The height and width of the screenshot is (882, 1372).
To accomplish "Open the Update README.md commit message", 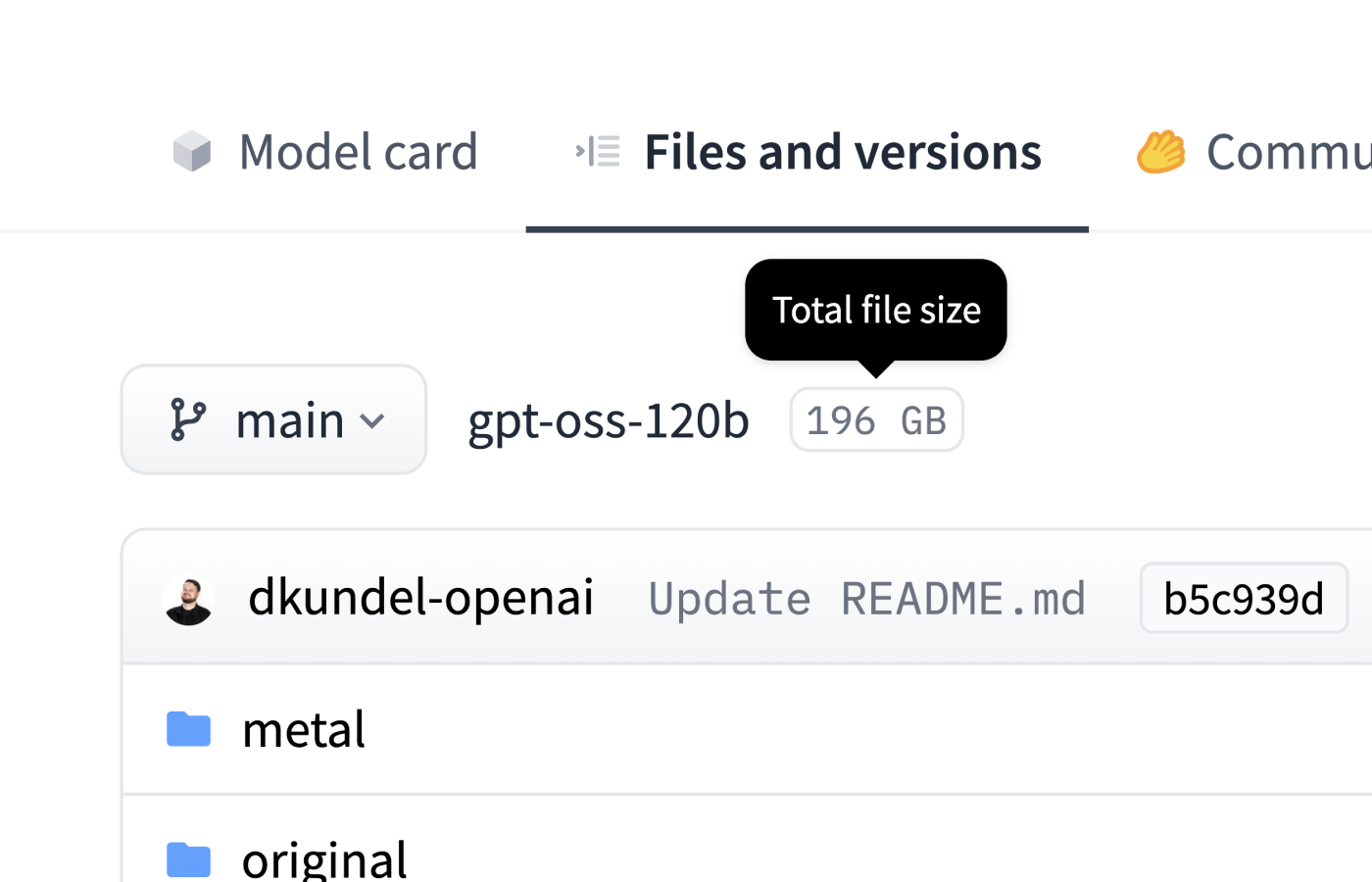I will point(866,599).
